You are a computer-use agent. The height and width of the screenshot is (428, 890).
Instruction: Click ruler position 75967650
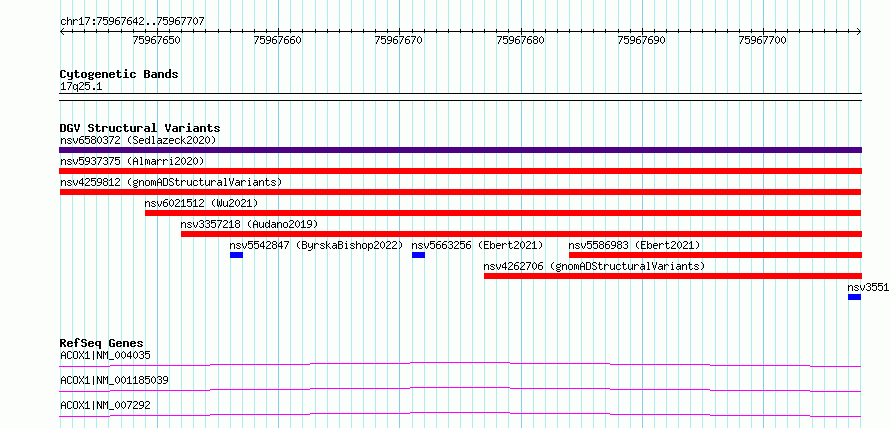(x=157, y=40)
